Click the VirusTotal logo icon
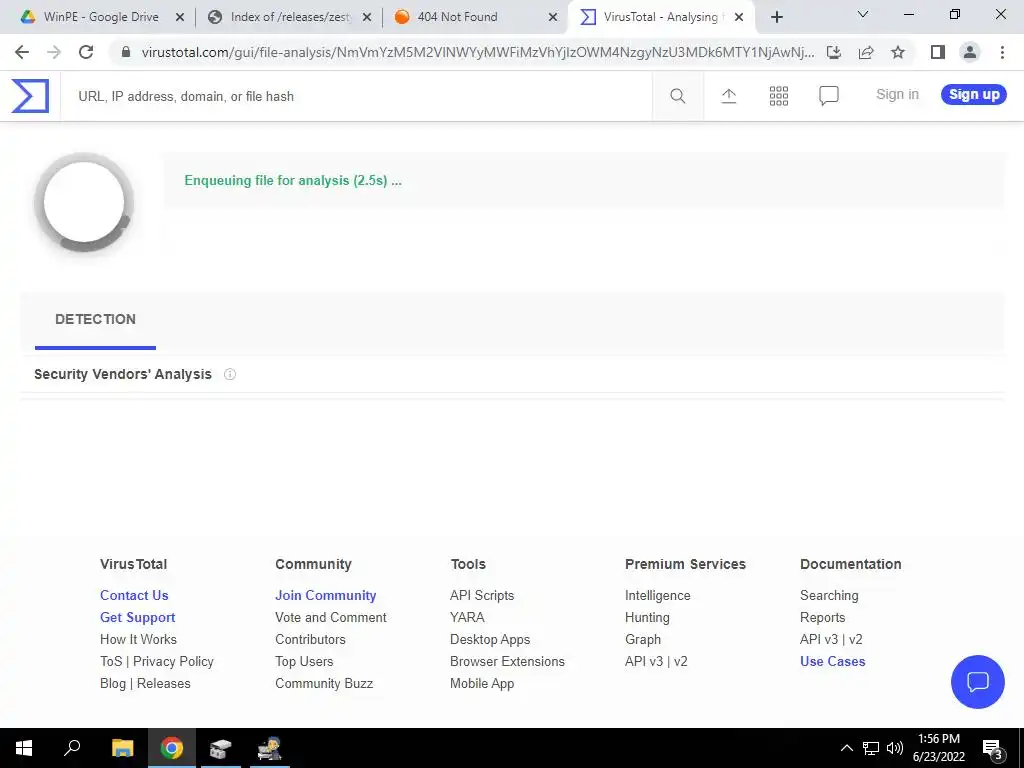1024x768 pixels. (30, 96)
